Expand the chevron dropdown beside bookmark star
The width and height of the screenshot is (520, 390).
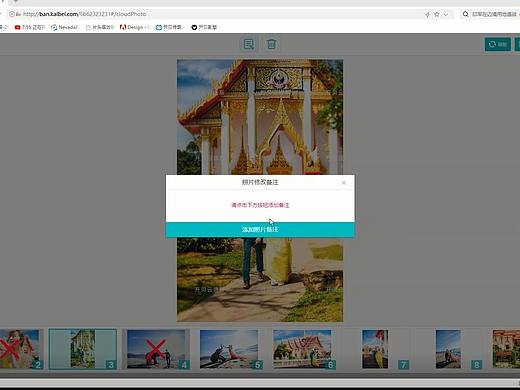tap(446, 14)
